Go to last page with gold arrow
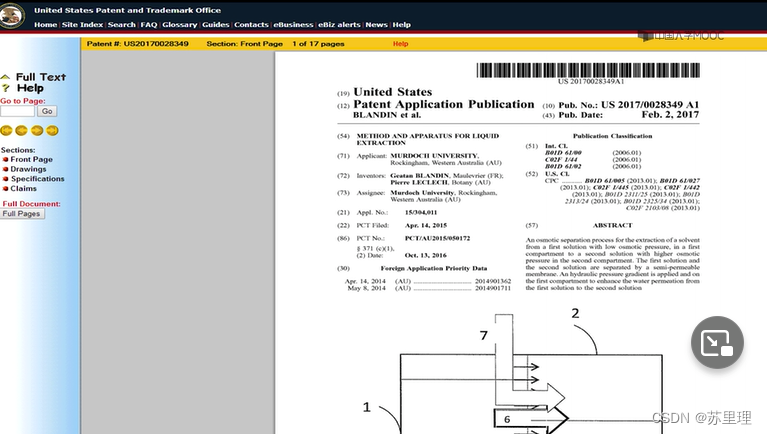This screenshot has height=434, width=767. pos(52,130)
